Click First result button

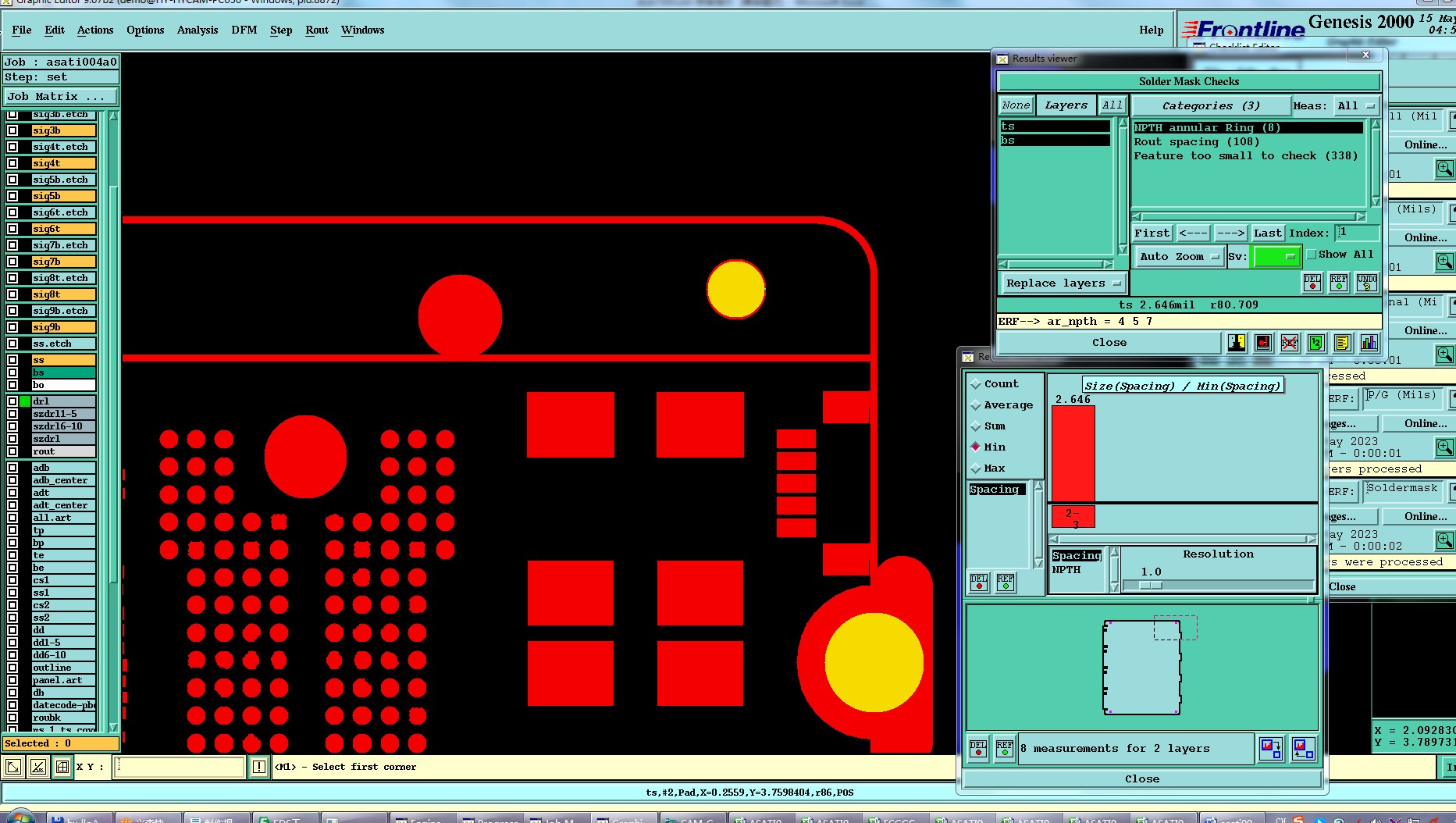(x=1152, y=233)
